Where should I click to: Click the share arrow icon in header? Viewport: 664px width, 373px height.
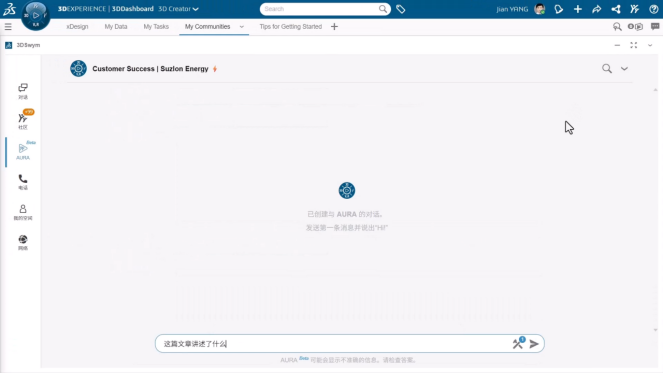[597, 9]
